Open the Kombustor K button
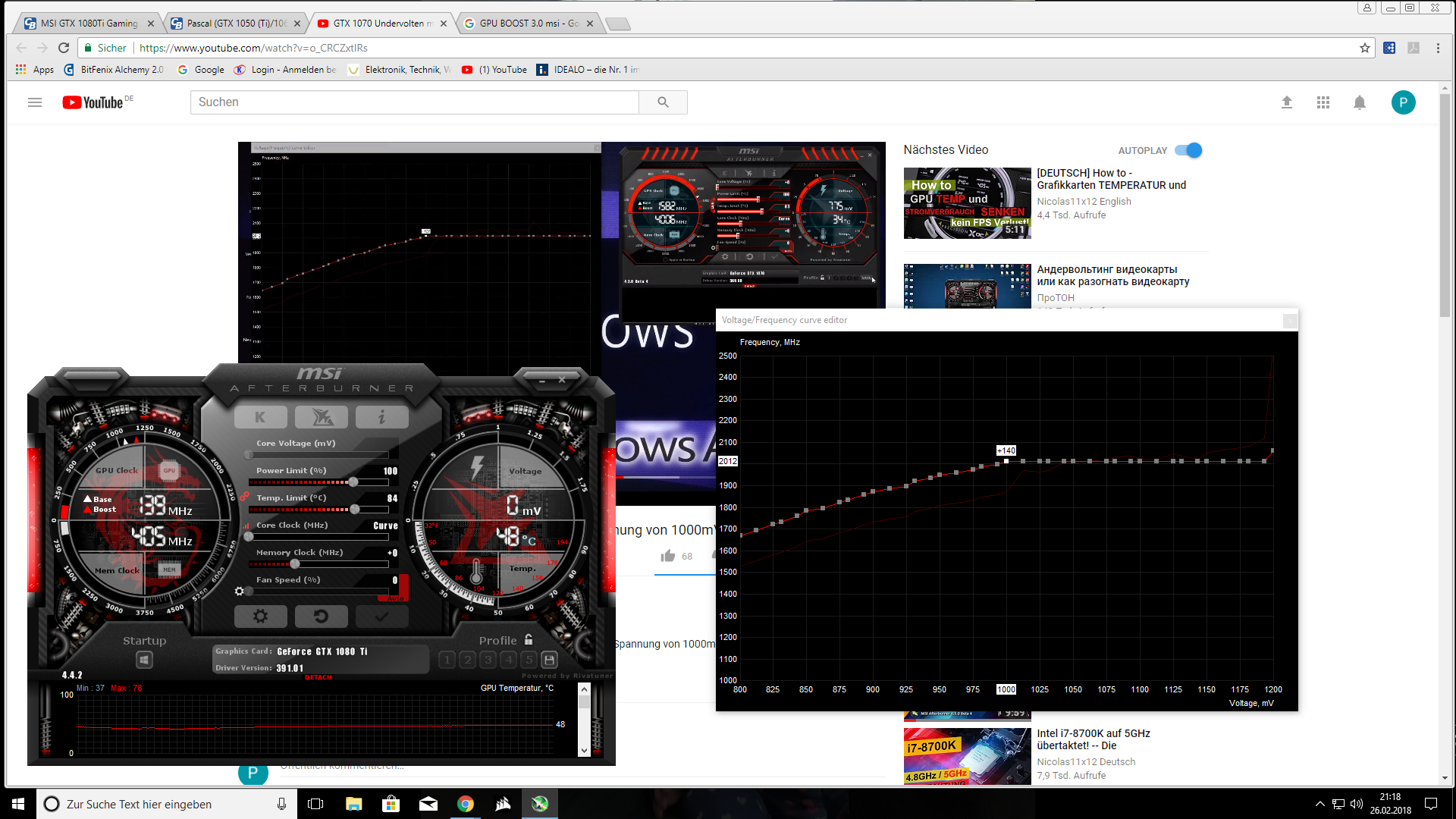 point(260,417)
